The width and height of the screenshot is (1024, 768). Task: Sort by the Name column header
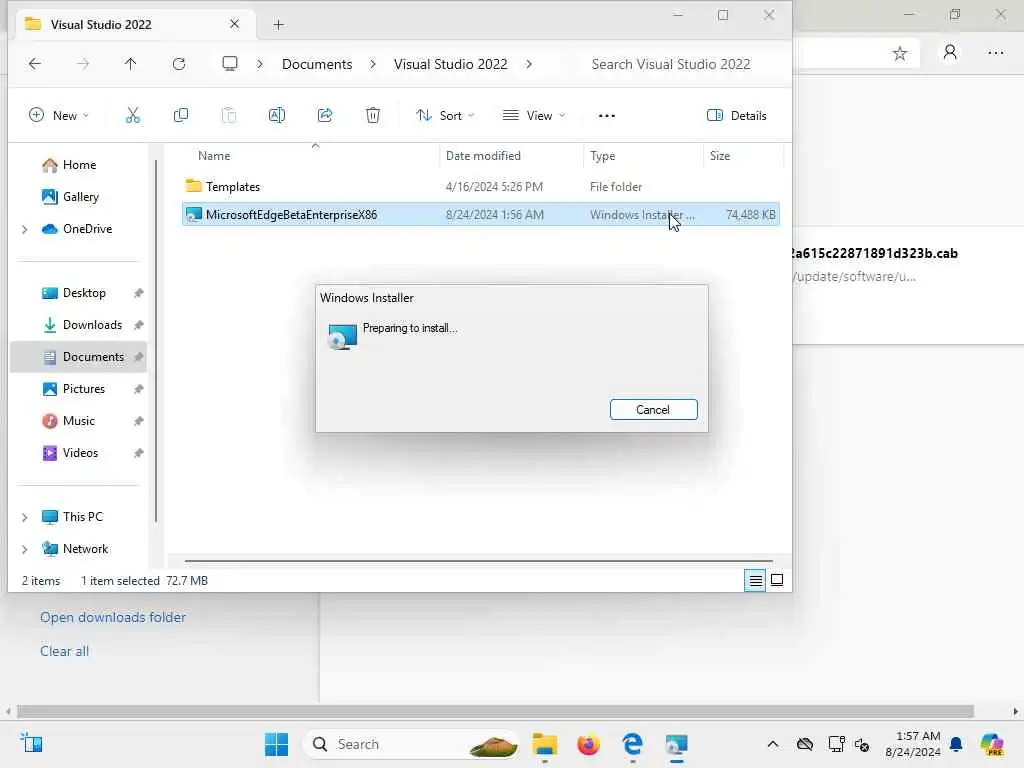214,155
